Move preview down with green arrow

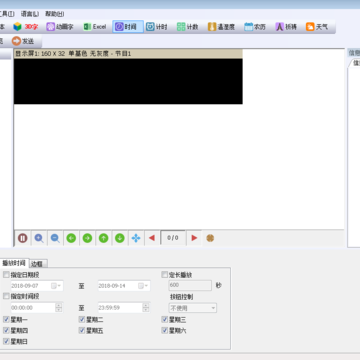click(x=120, y=238)
